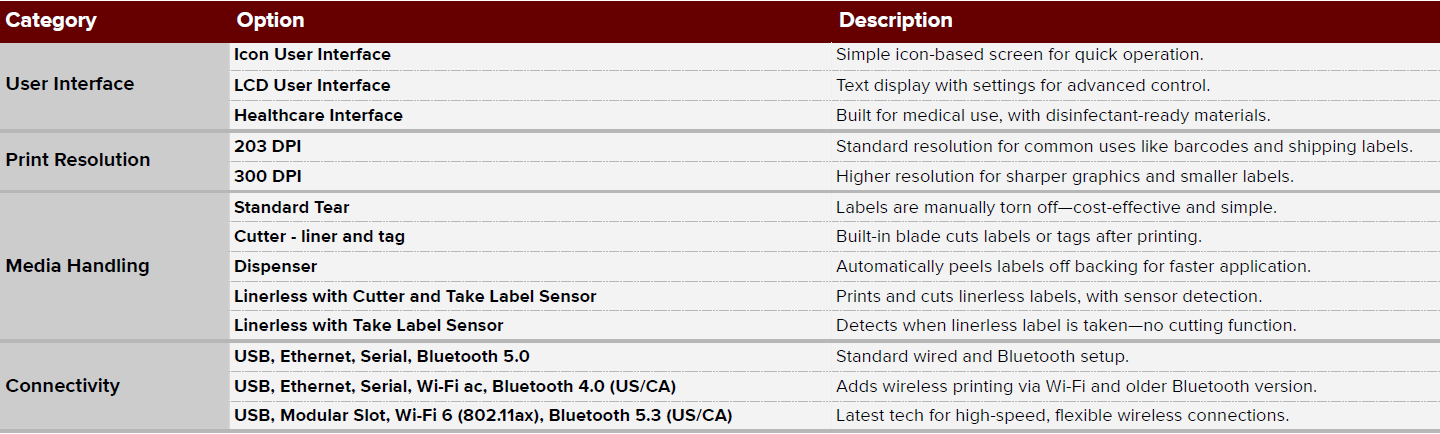Click the Icon User Interface option
Image resolution: width=1440 pixels, height=434 pixels.
312,55
